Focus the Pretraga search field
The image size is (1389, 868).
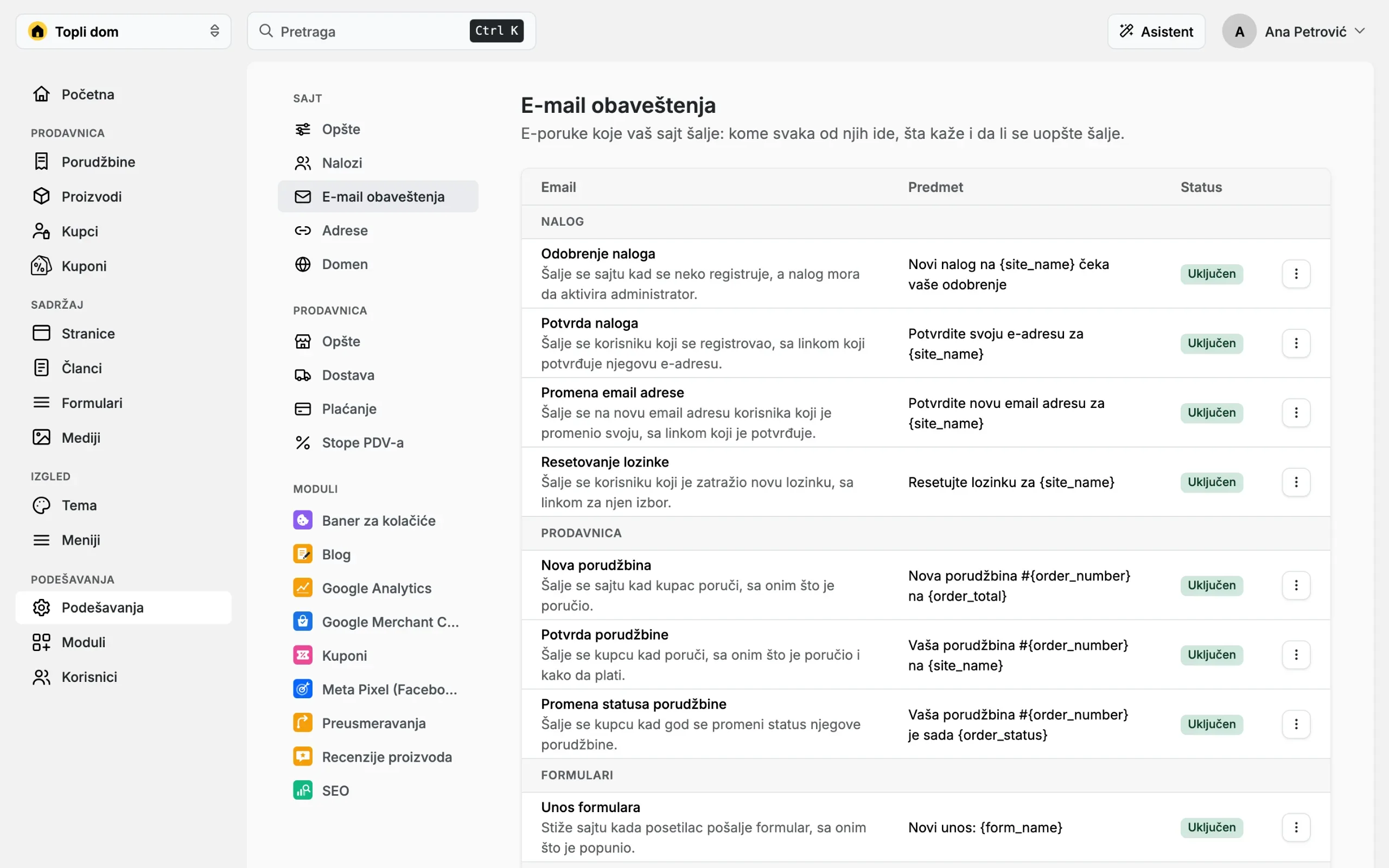click(391, 31)
